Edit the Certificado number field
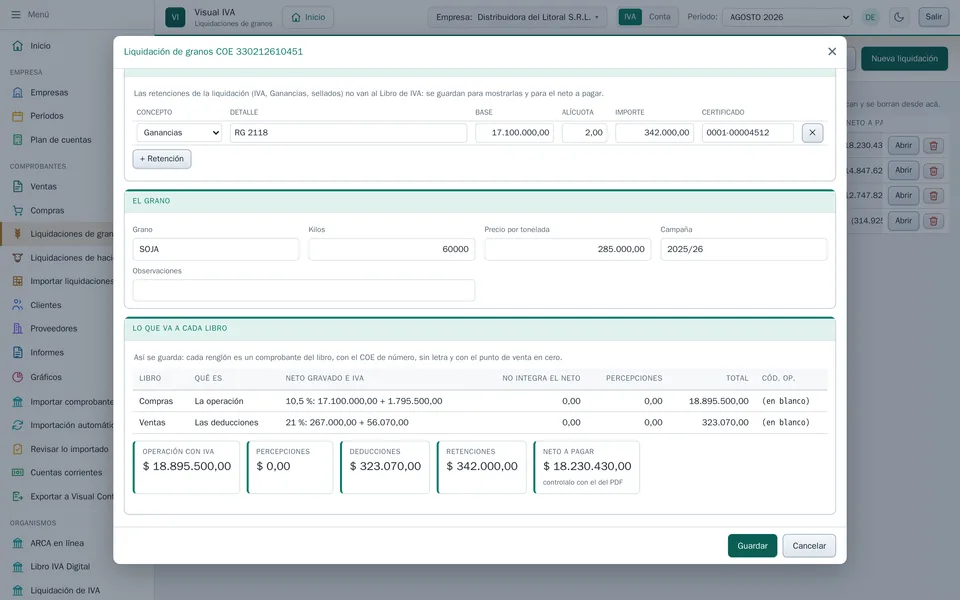The width and height of the screenshot is (960, 600). tap(748, 133)
